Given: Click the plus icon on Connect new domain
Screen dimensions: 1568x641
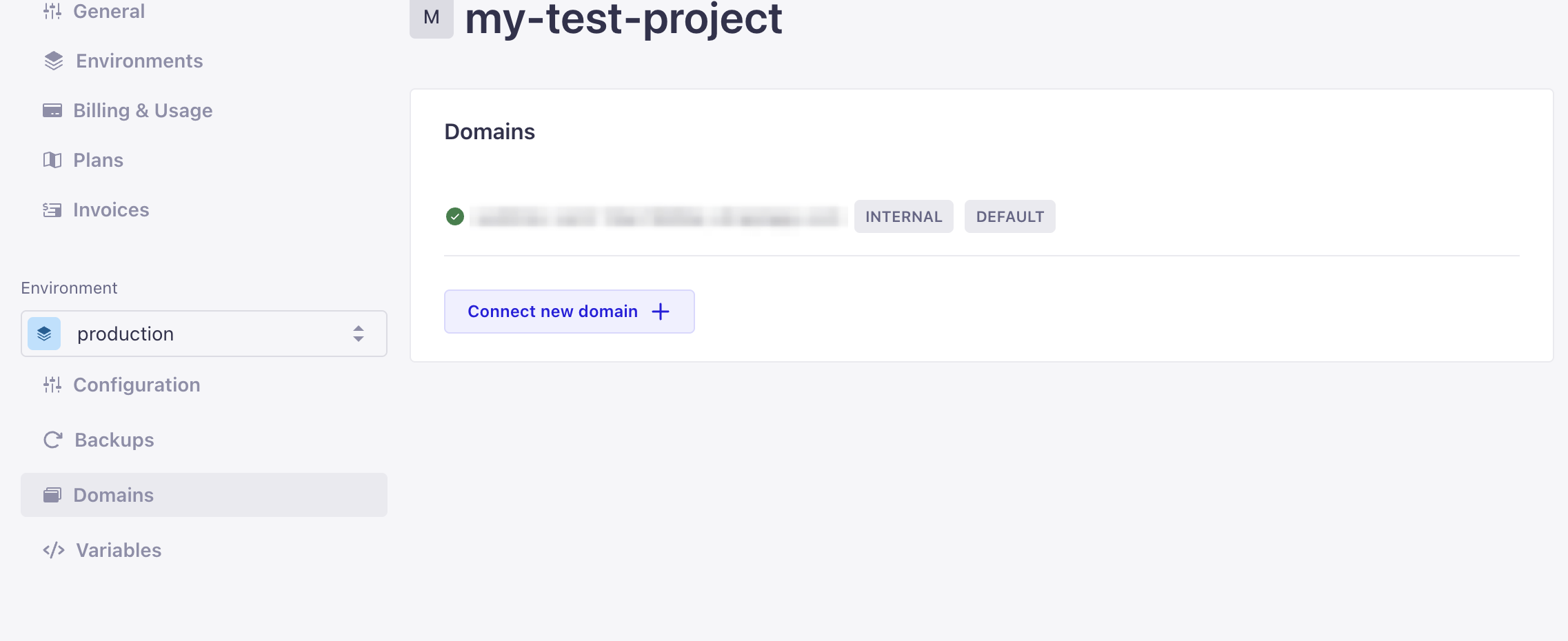Looking at the screenshot, I should tap(661, 312).
